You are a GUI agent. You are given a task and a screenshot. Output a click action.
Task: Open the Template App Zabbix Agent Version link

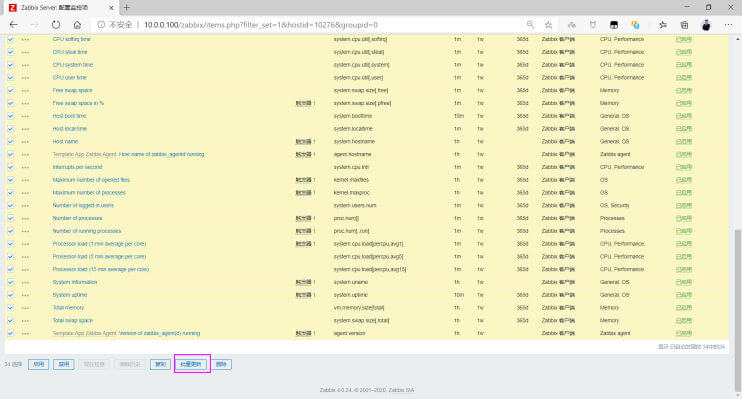159,333
